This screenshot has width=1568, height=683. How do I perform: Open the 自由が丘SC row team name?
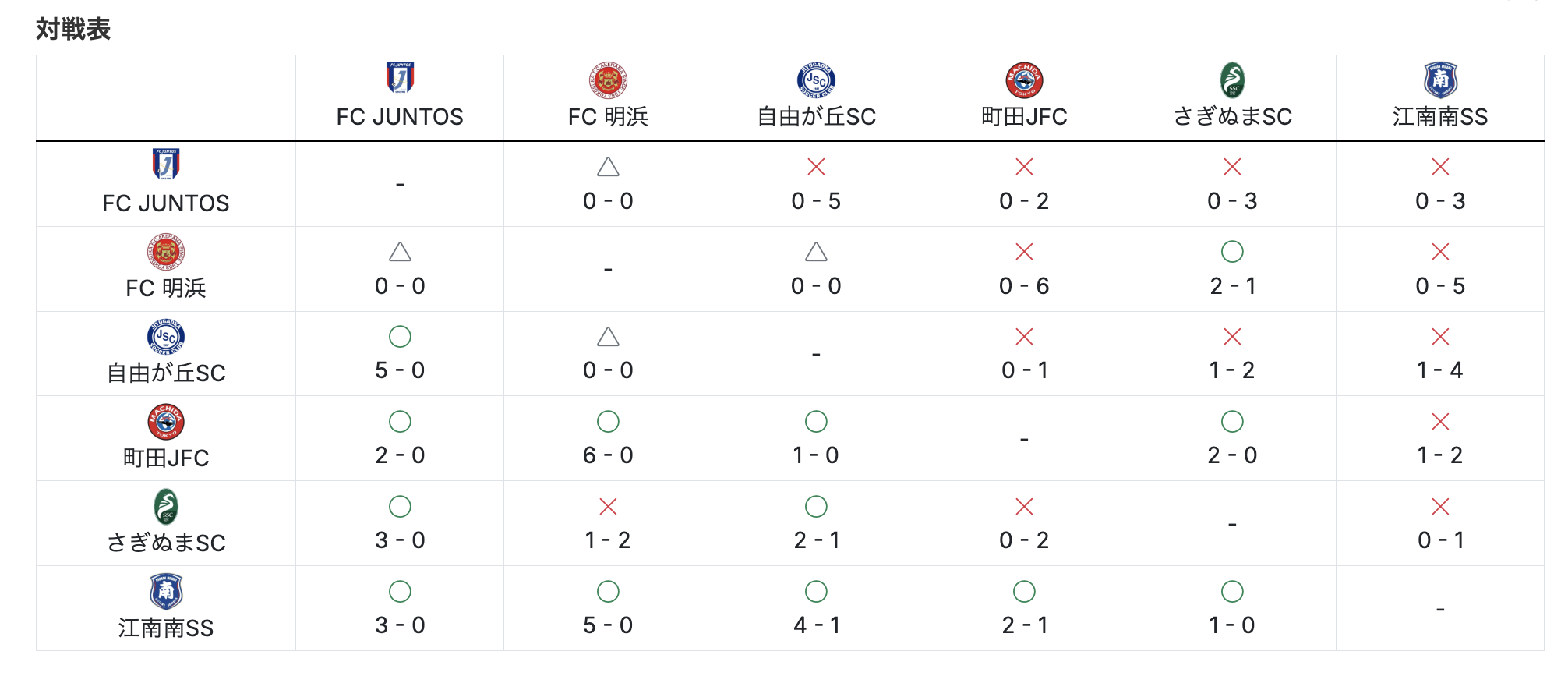click(166, 373)
